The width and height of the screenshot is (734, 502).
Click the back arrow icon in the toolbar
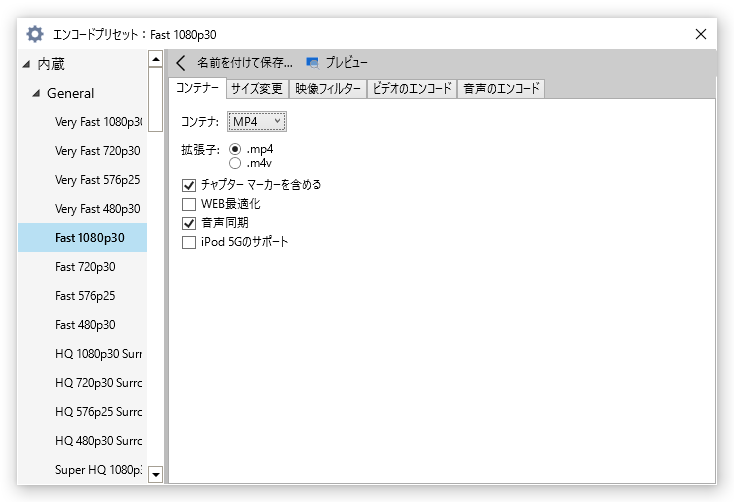pos(181,62)
